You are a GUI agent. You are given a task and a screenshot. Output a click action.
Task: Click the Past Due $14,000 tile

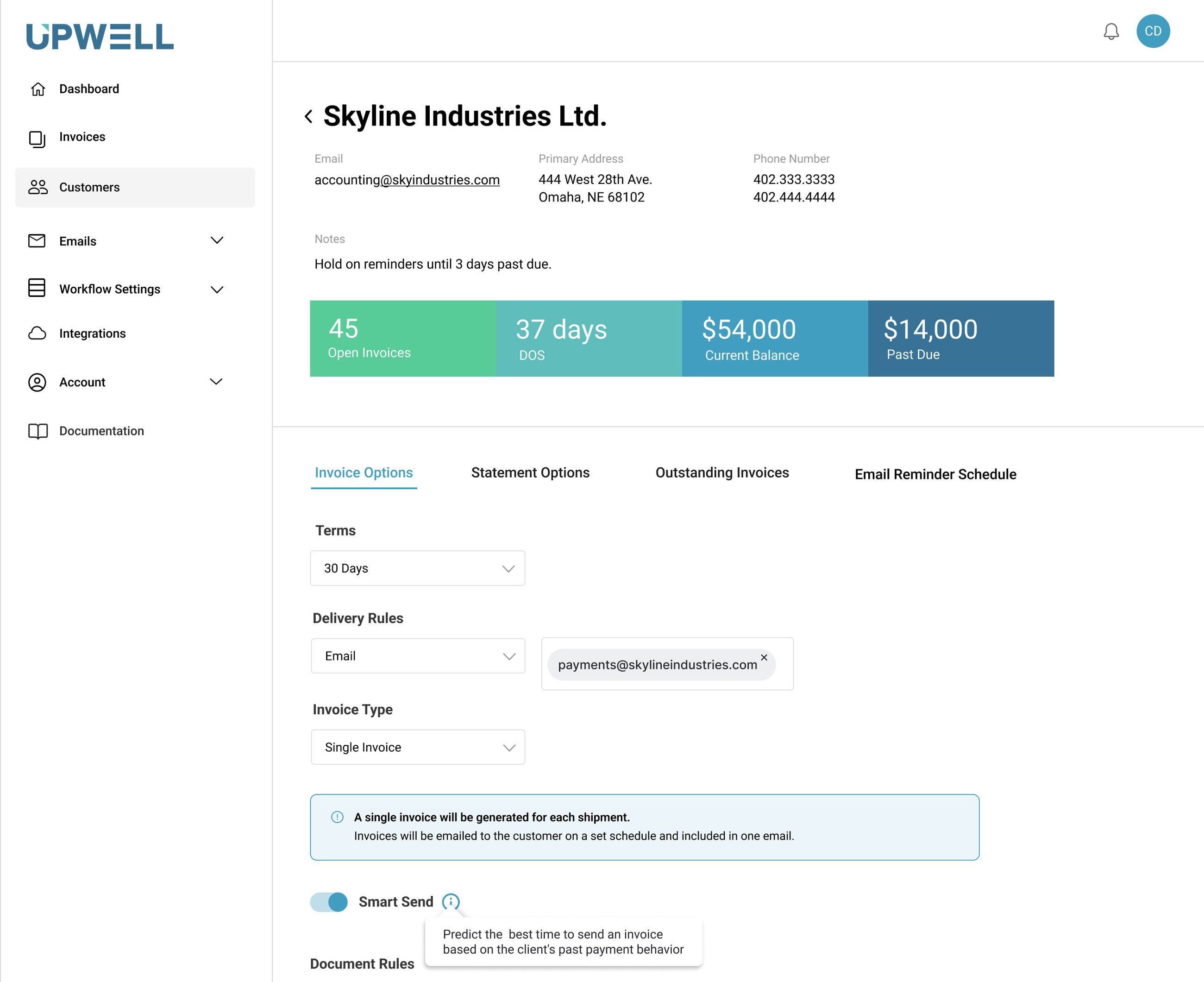pos(960,338)
